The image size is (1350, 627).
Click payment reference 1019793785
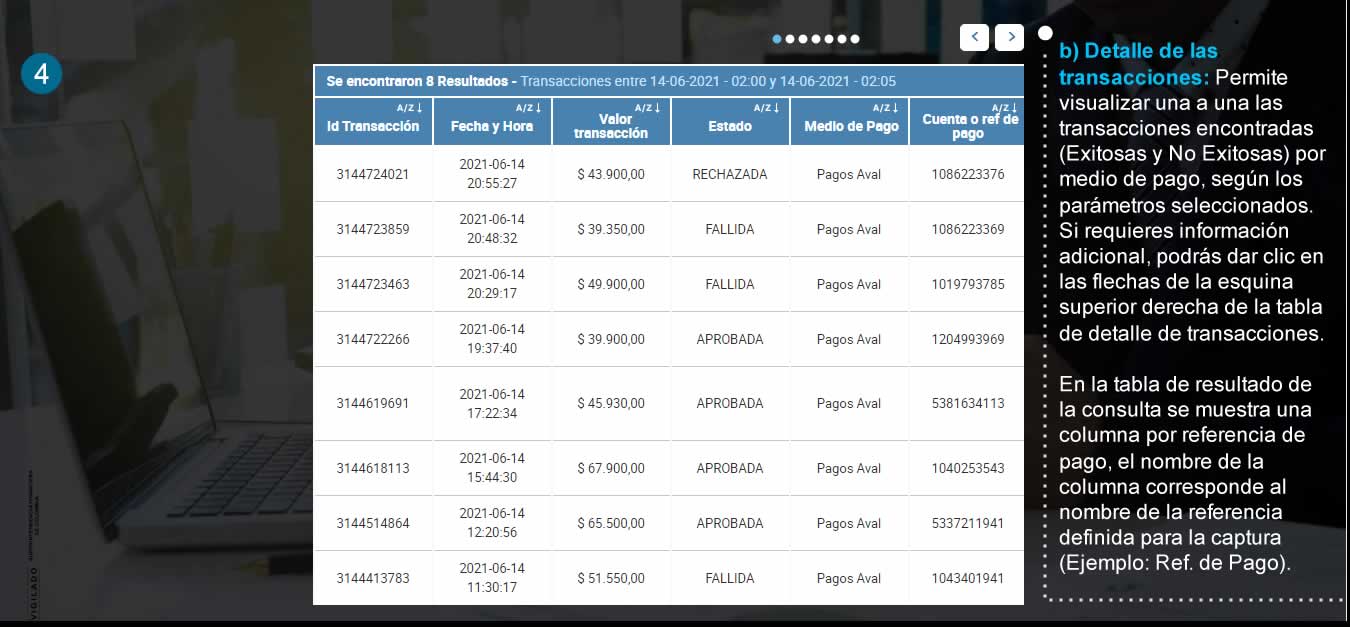coord(968,284)
